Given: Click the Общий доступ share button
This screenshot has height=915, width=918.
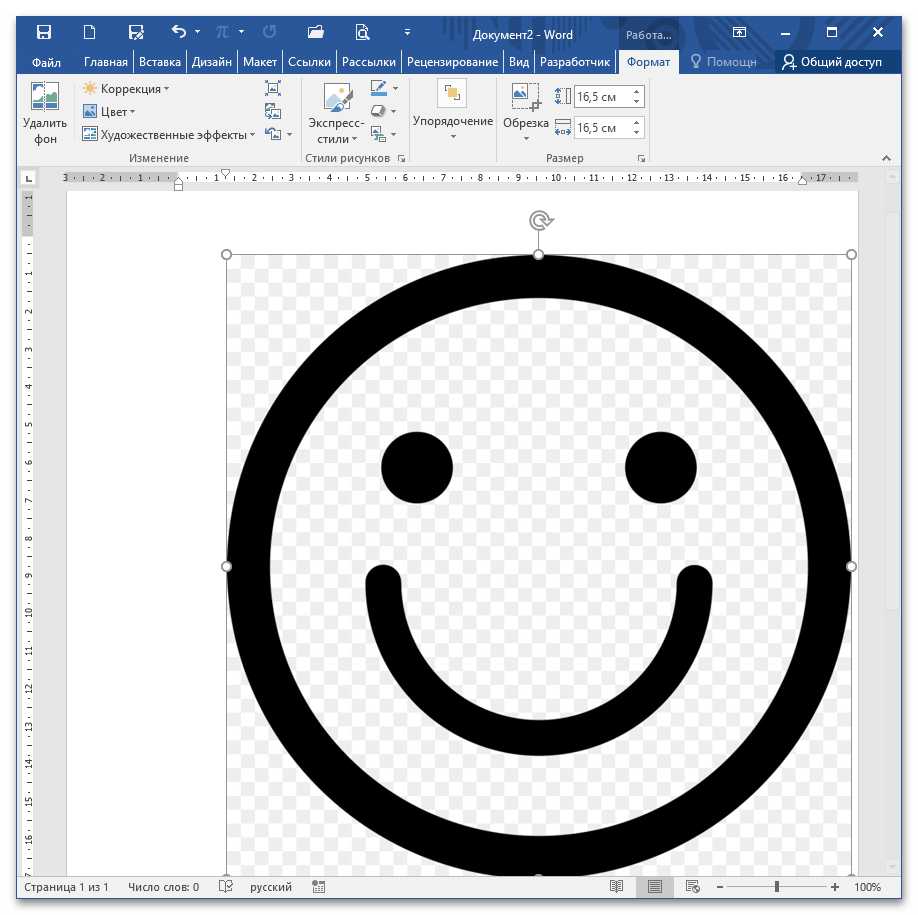Looking at the screenshot, I should click(833, 62).
